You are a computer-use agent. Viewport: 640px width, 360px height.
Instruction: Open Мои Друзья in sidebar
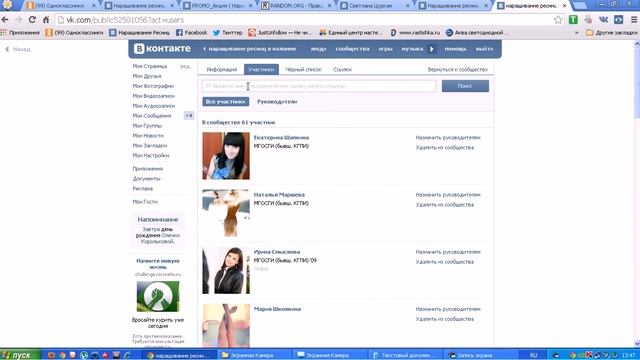click(147, 76)
